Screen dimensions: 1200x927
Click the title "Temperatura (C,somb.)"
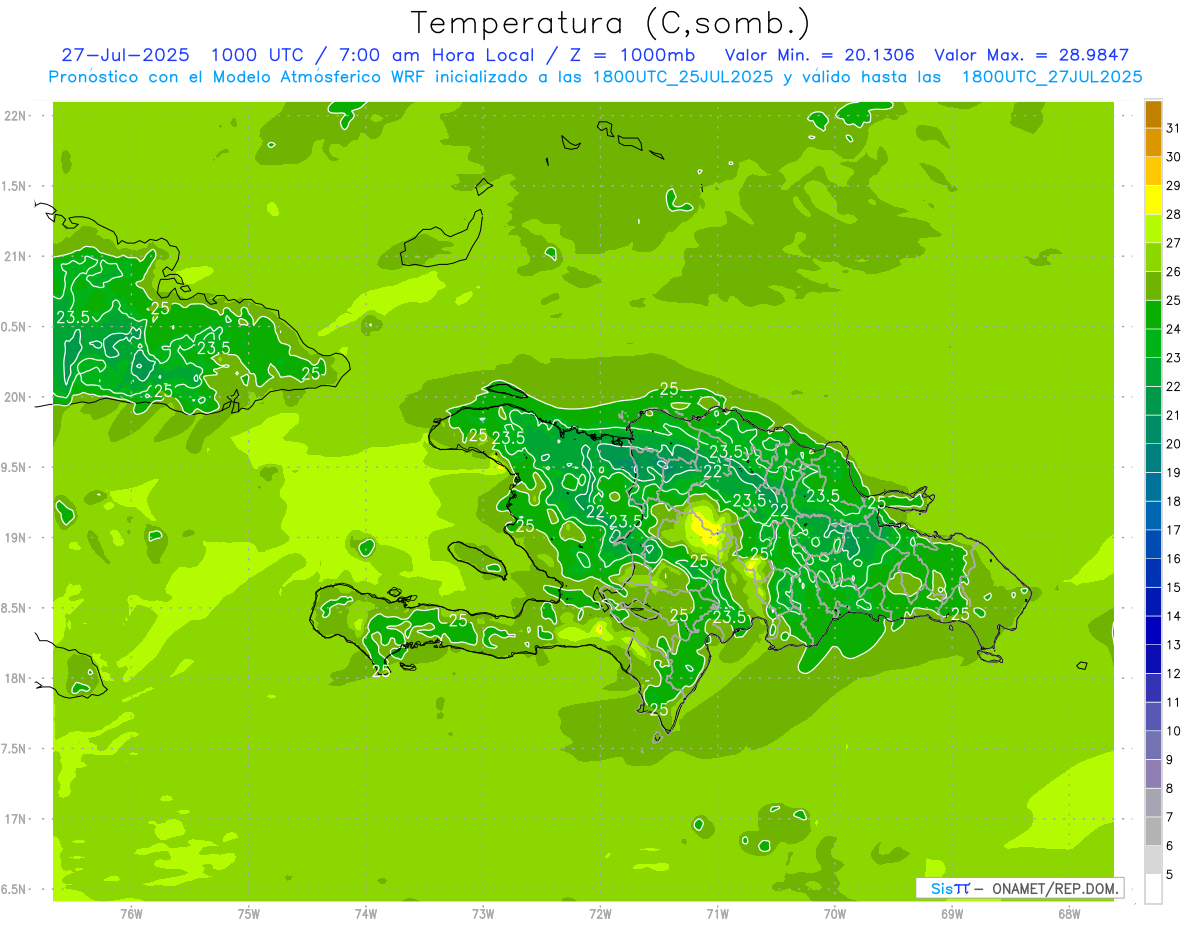pos(610,23)
